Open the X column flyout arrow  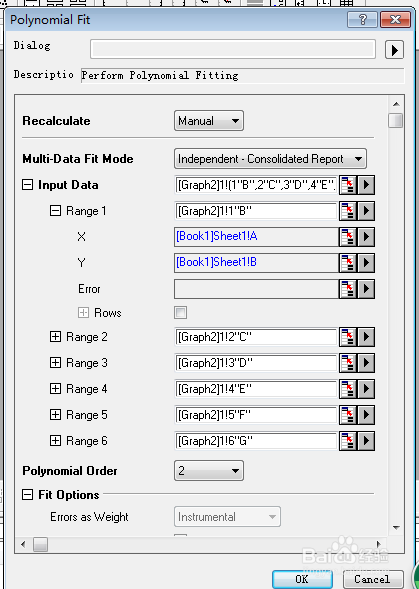[366, 237]
